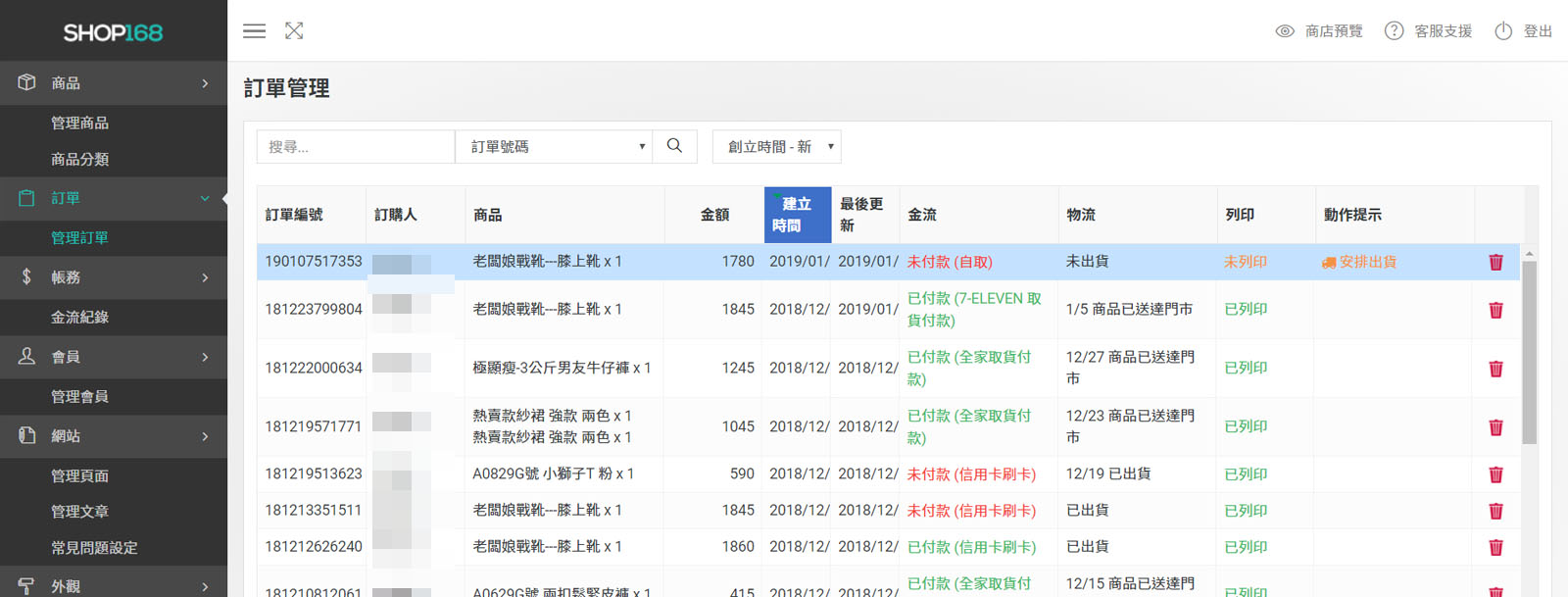The height and width of the screenshot is (597, 1568).
Task: Open 管理商品 in sidebar
Action: click(79, 123)
